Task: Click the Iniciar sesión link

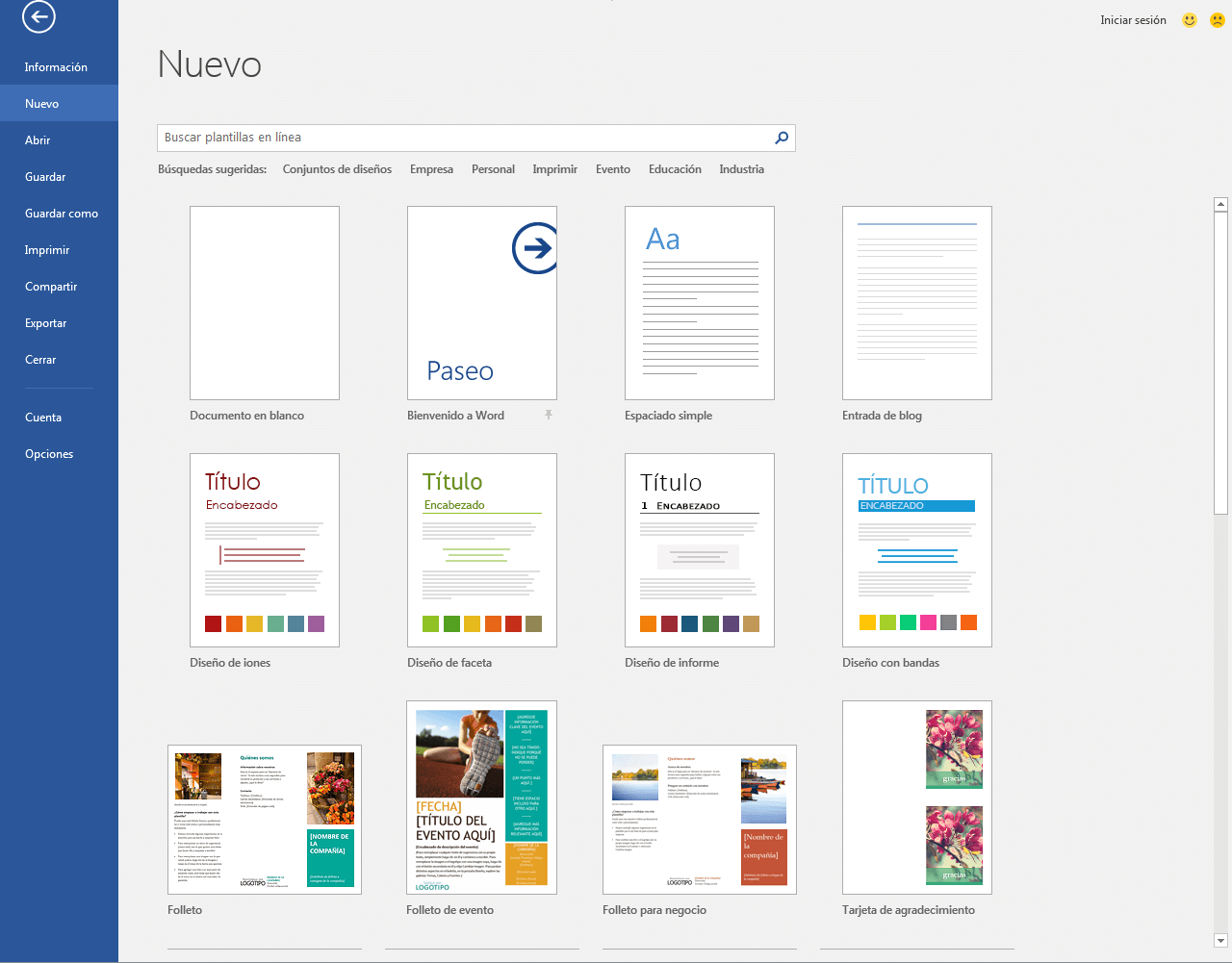Action: point(1133,20)
